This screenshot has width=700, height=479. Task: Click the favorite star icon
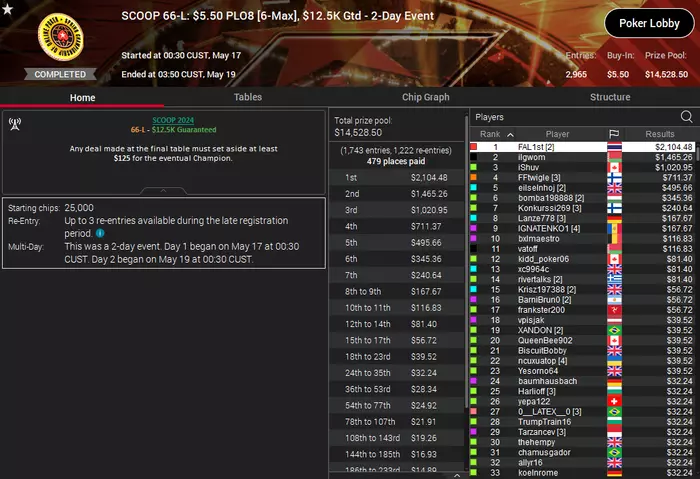[x=7, y=8]
